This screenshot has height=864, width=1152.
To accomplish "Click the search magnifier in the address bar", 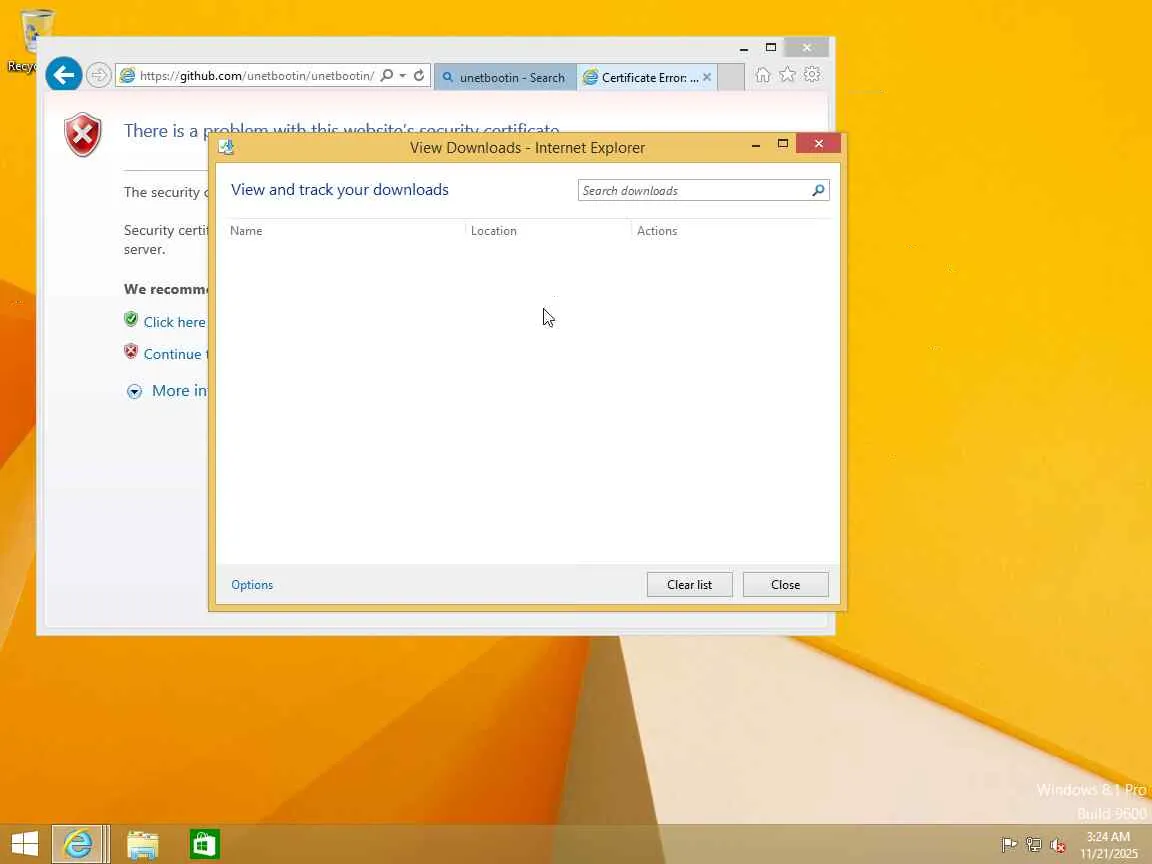I will [386, 76].
